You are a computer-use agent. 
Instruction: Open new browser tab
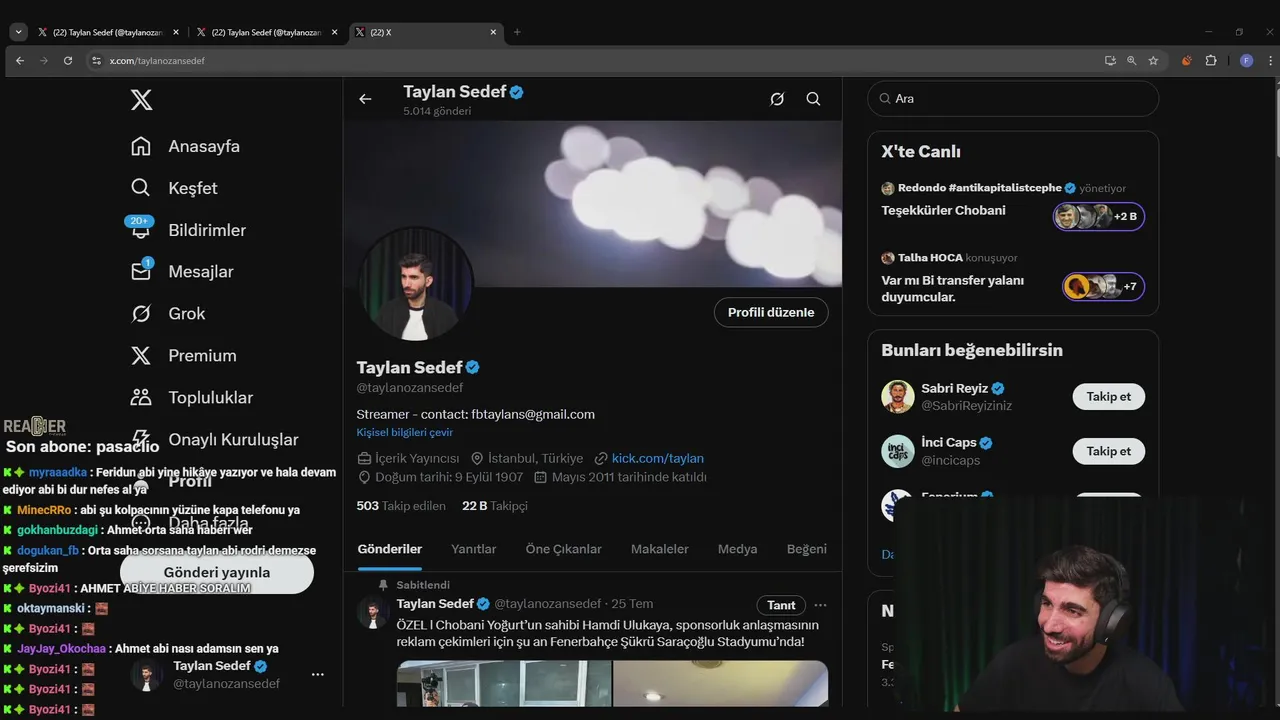click(517, 32)
